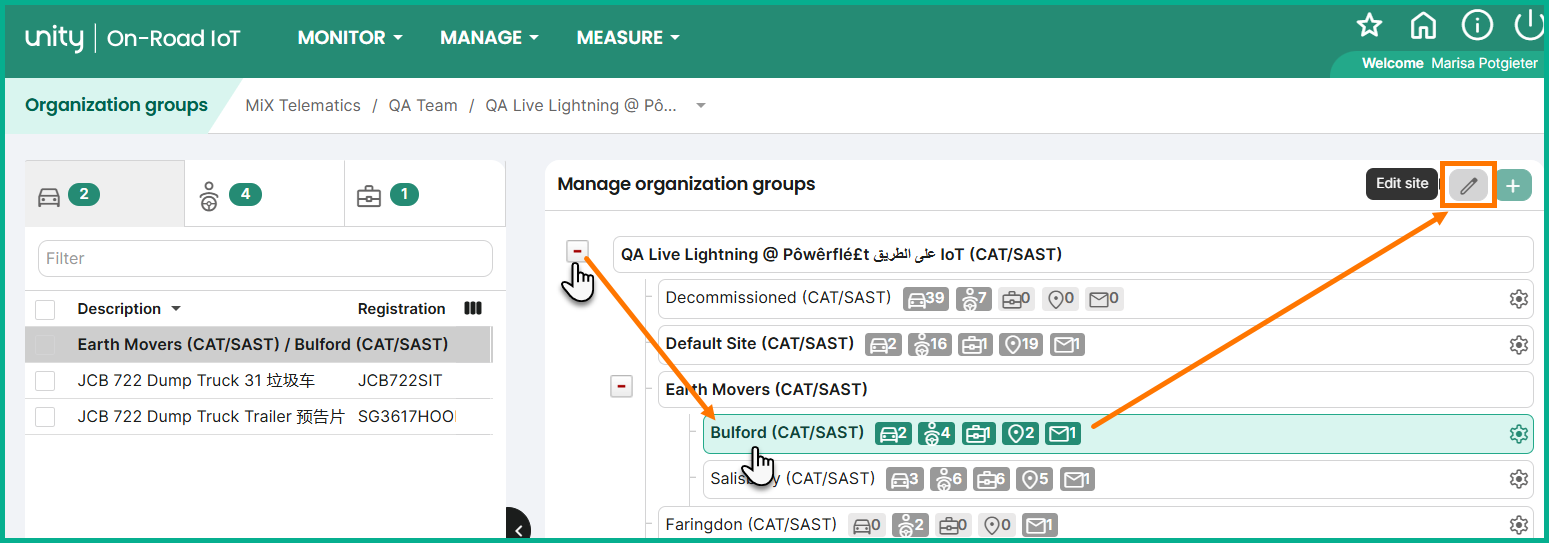The width and height of the screenshot is (1549, 543).
Task: Click the Edit site pencil icon
Action: pos(1468,185)
